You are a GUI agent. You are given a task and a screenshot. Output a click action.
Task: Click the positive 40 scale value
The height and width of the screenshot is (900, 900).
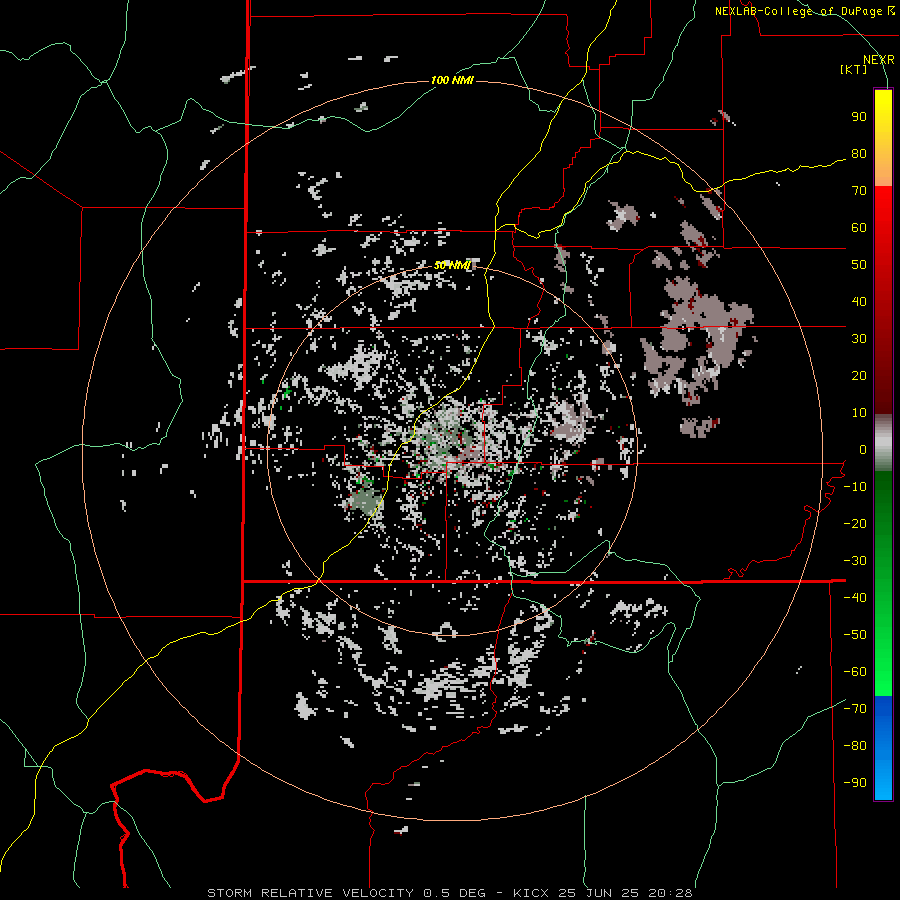[859, 301]
